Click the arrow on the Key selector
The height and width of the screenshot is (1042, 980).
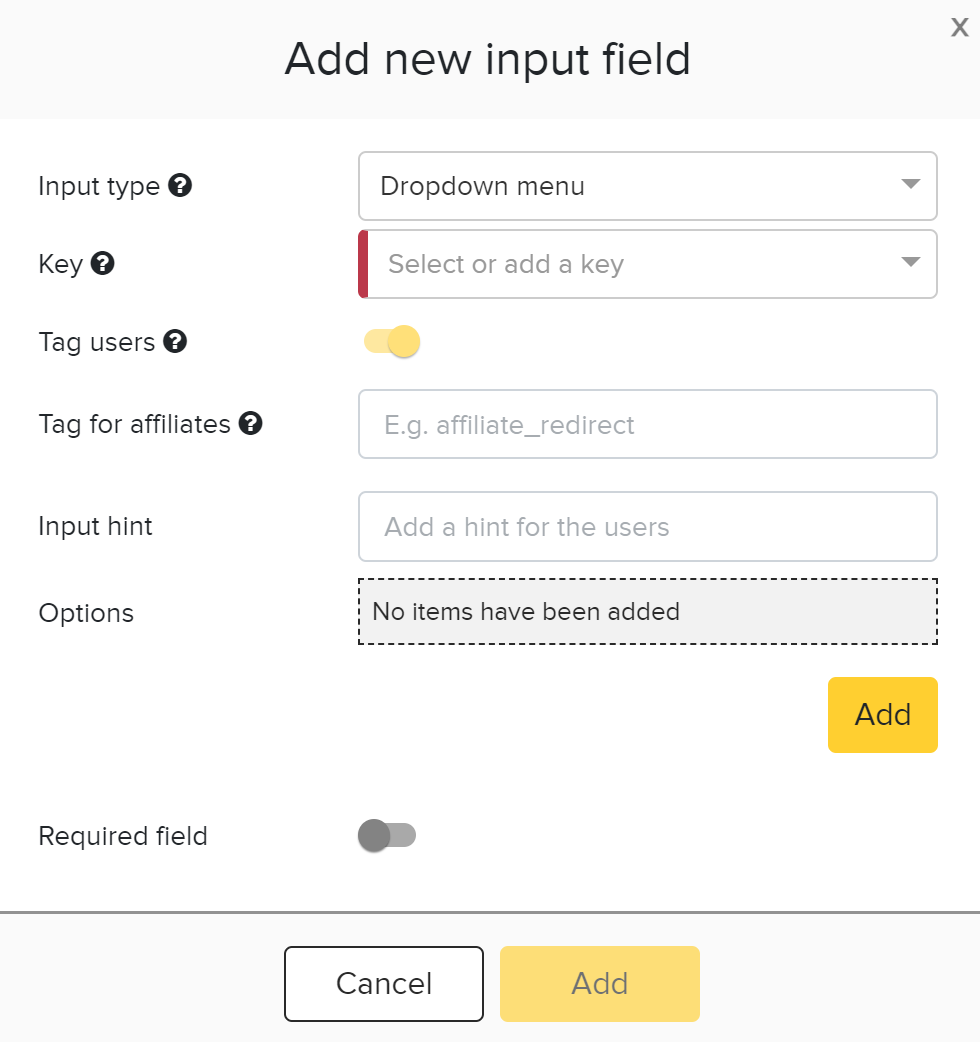pos(910,262)
